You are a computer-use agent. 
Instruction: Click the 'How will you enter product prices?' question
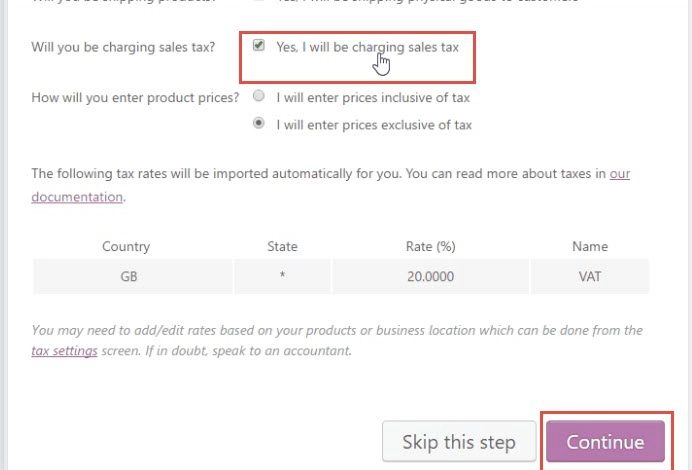coord(135,98)
